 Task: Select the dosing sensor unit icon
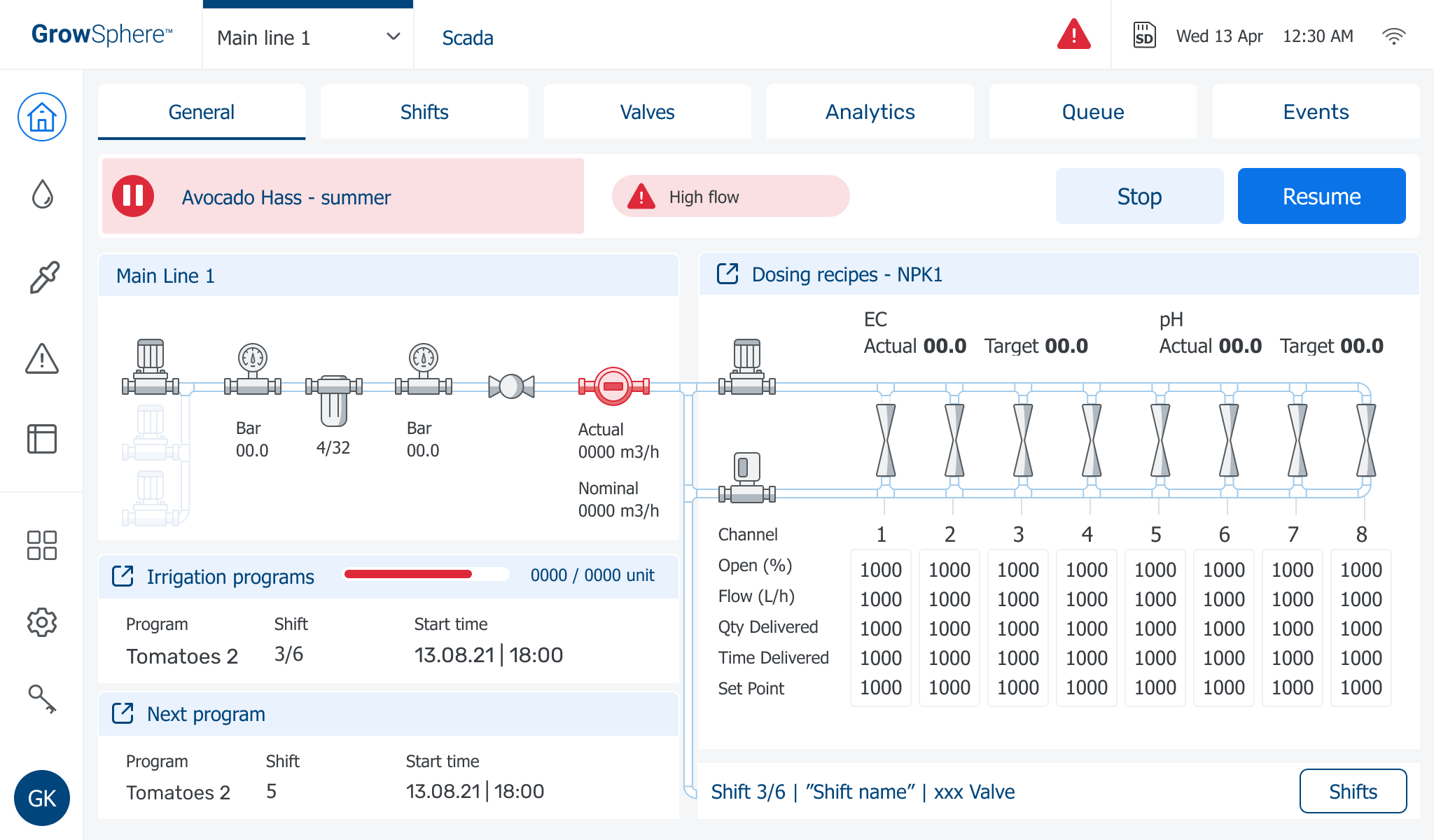(x=747, y=477)
